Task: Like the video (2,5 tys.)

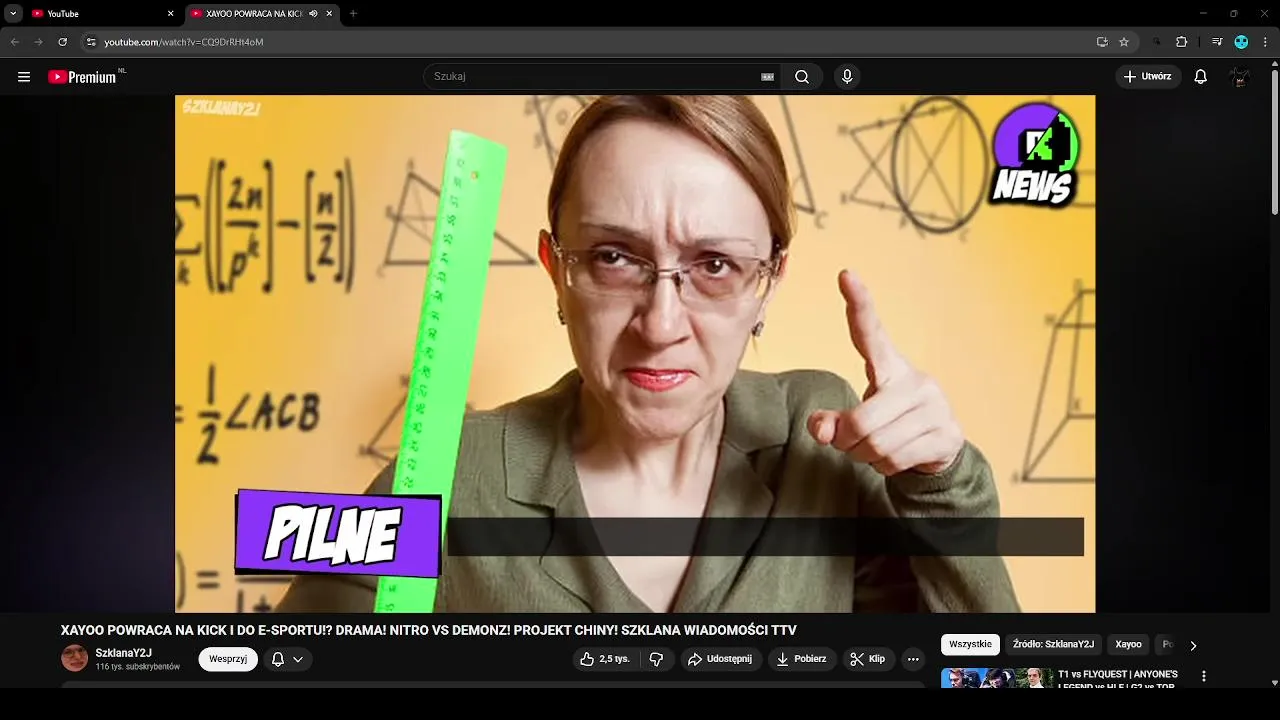Action: pos(606,659)
